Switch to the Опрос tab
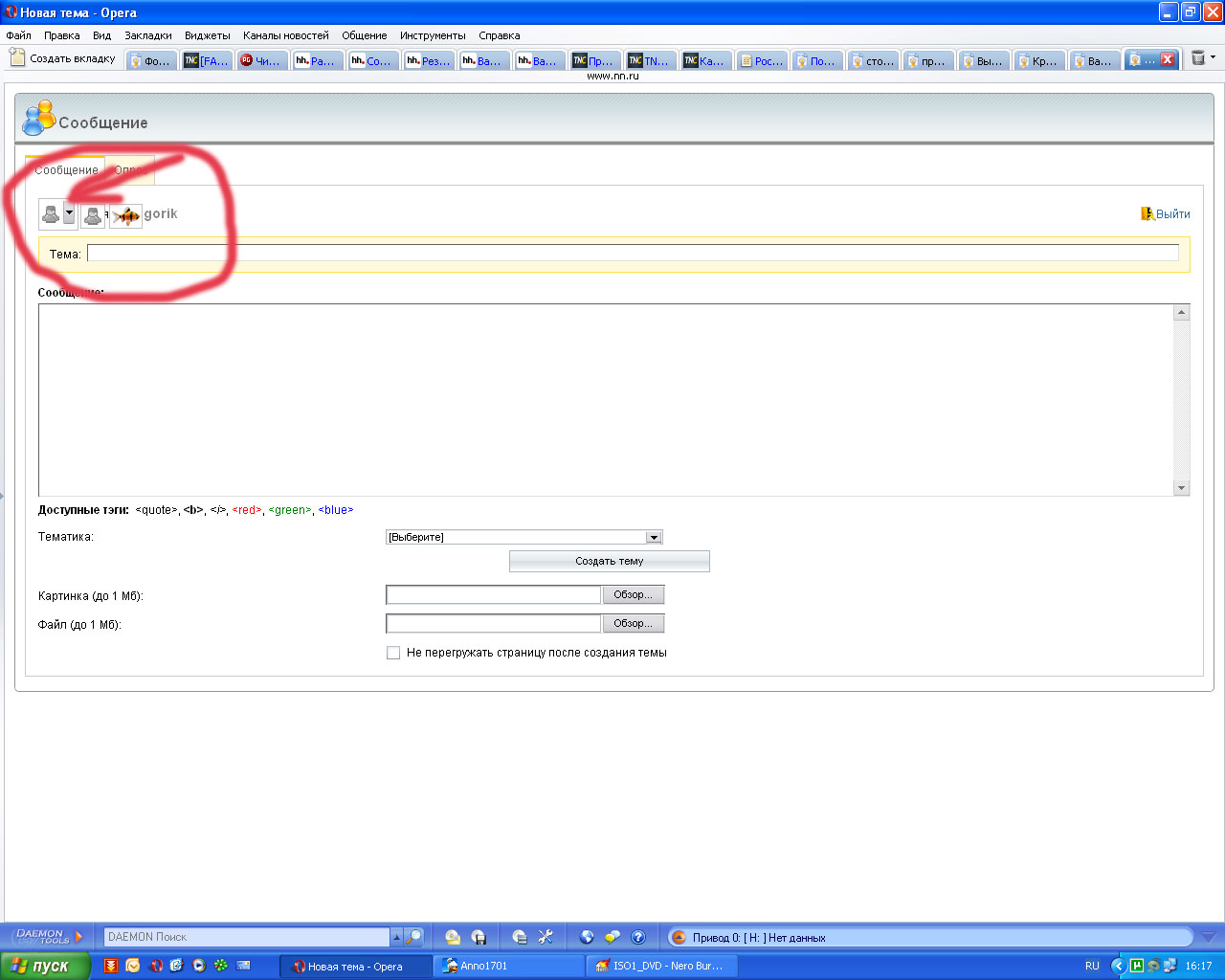1225x980 pixels. [x=130, y=170]
